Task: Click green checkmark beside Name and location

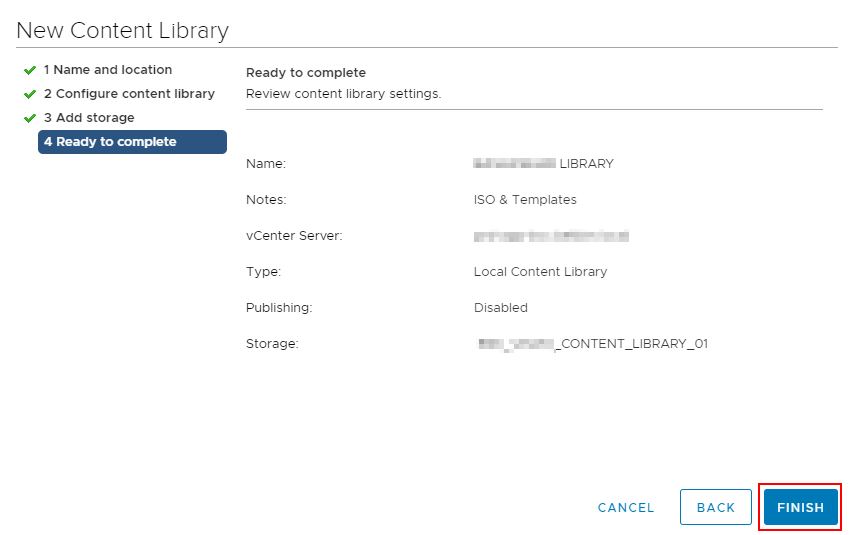Action: 30,70
